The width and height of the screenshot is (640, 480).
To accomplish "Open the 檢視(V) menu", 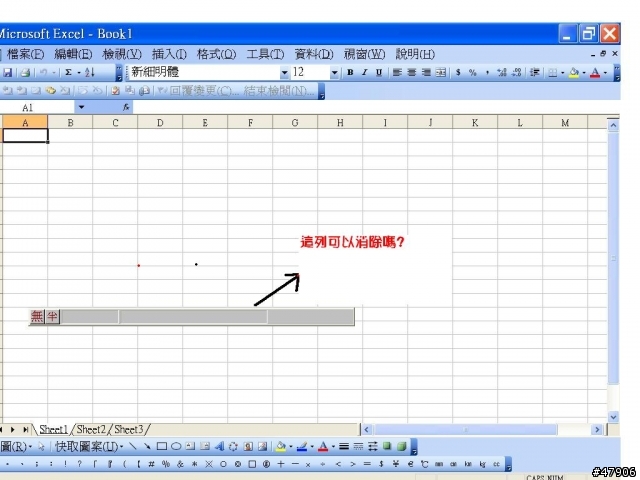I will [122, 54].
